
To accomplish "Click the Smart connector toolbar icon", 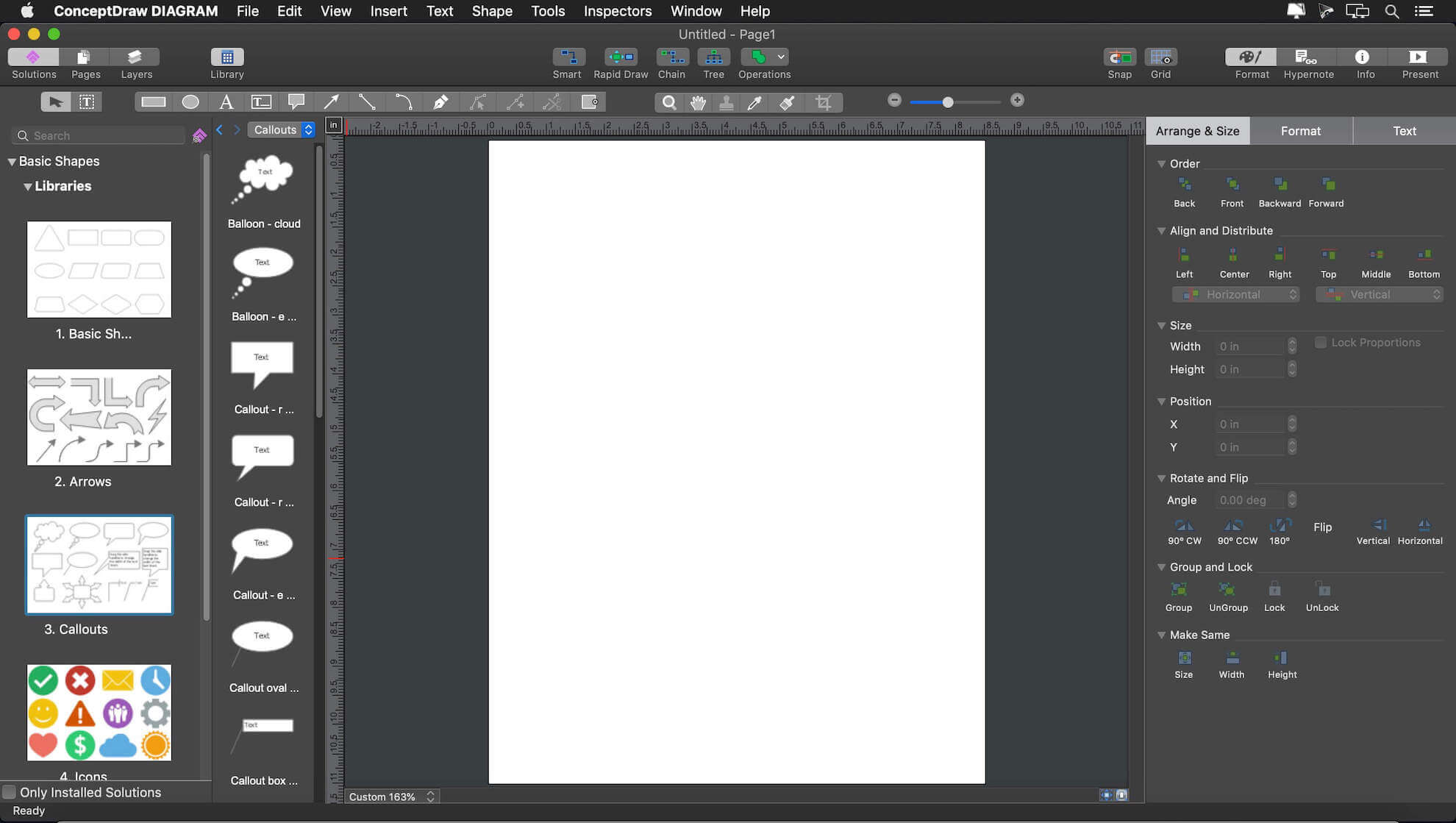I will tap(567, 57).
